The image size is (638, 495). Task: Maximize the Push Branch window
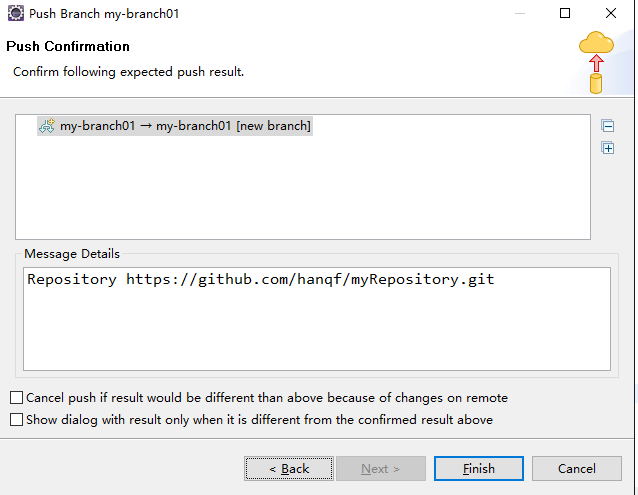[x=565, y=13]
